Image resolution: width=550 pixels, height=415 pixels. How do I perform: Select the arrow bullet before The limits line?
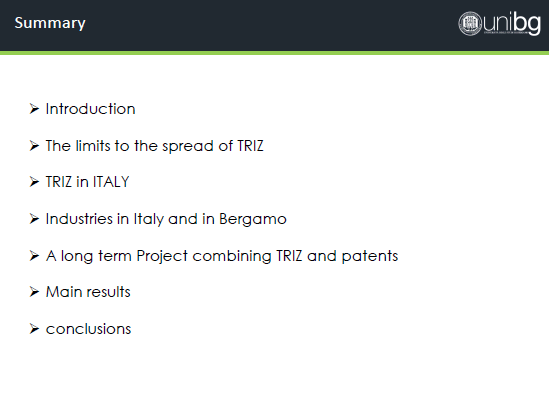[34, 145]
